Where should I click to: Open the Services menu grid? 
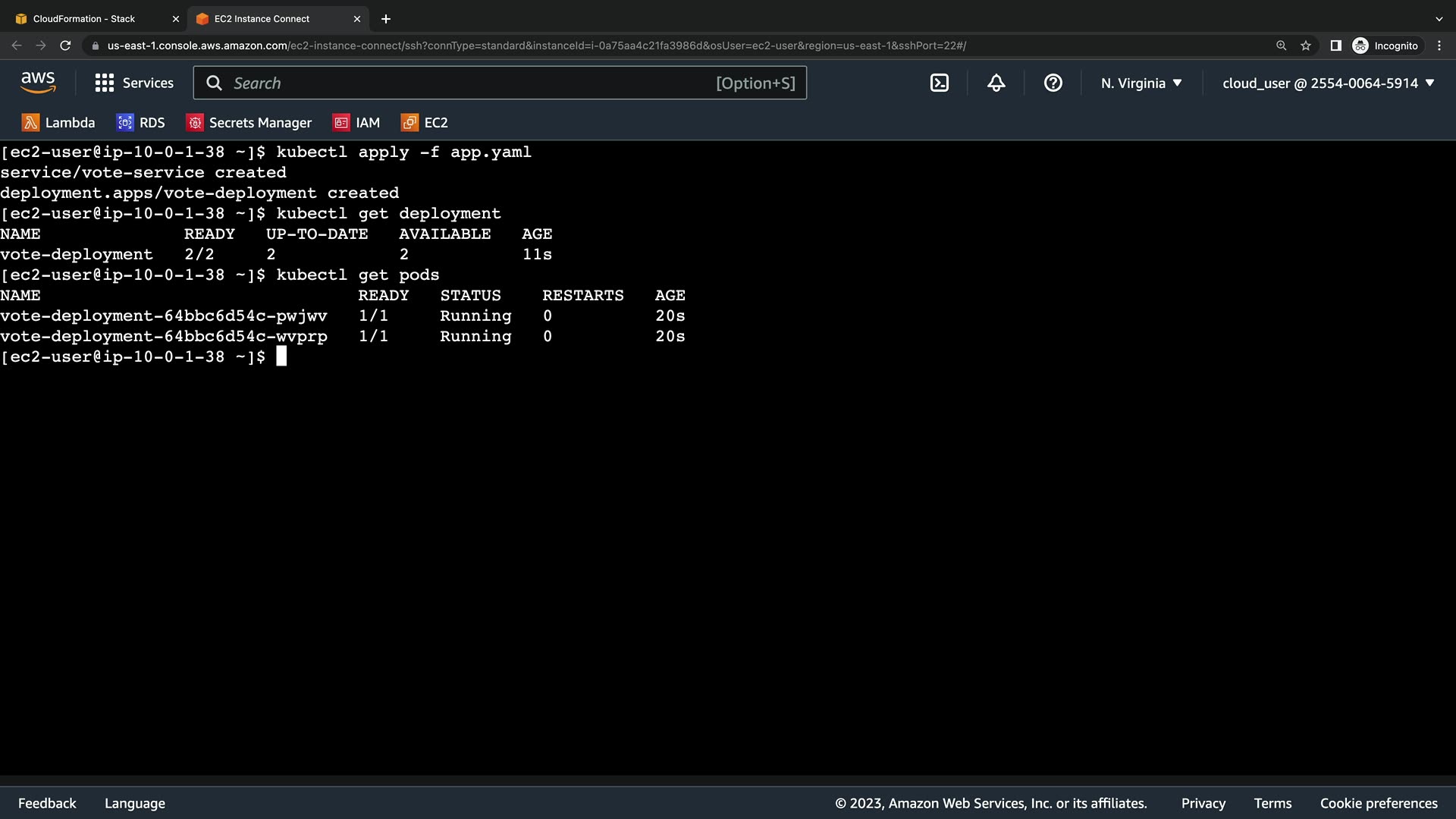[x=134, y=83]
